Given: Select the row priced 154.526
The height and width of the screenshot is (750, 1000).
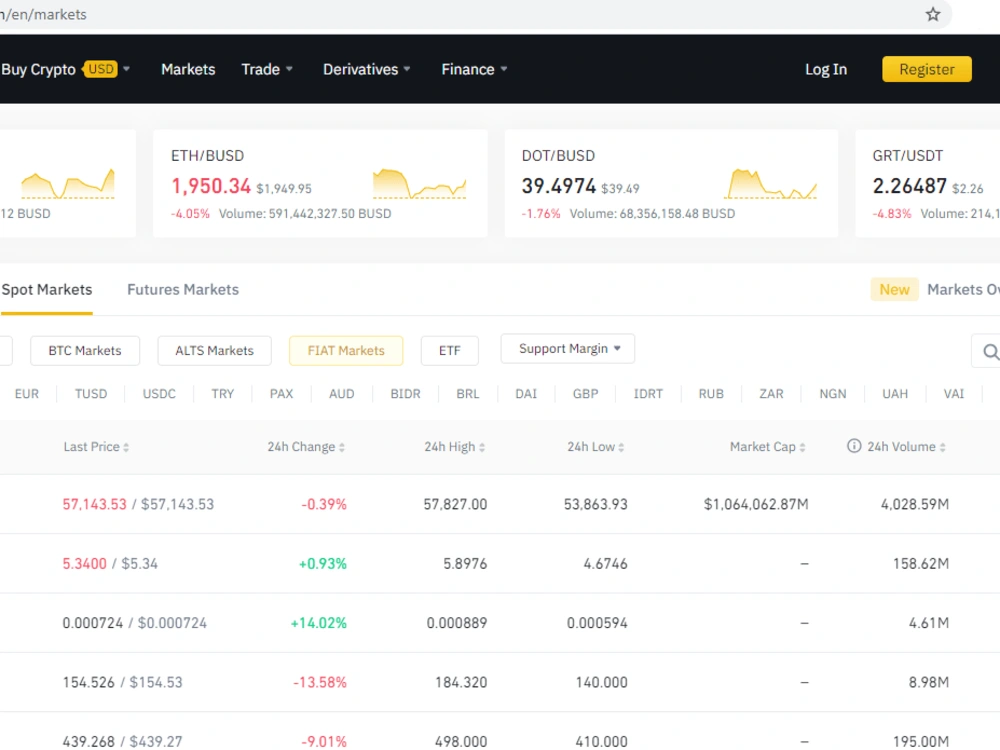Looking at the screenshot, I should pos(500,682).
